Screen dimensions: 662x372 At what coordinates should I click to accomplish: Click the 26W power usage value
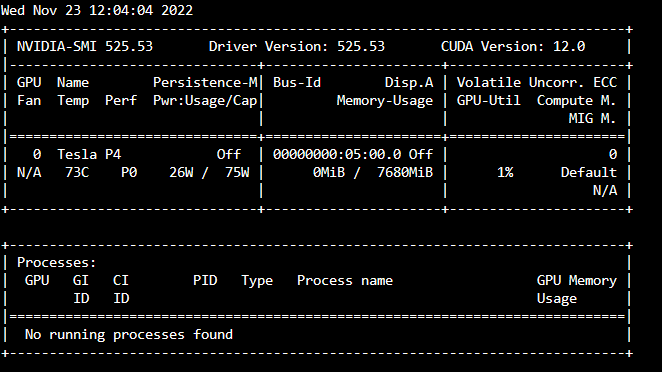click(x=181, y=172)
